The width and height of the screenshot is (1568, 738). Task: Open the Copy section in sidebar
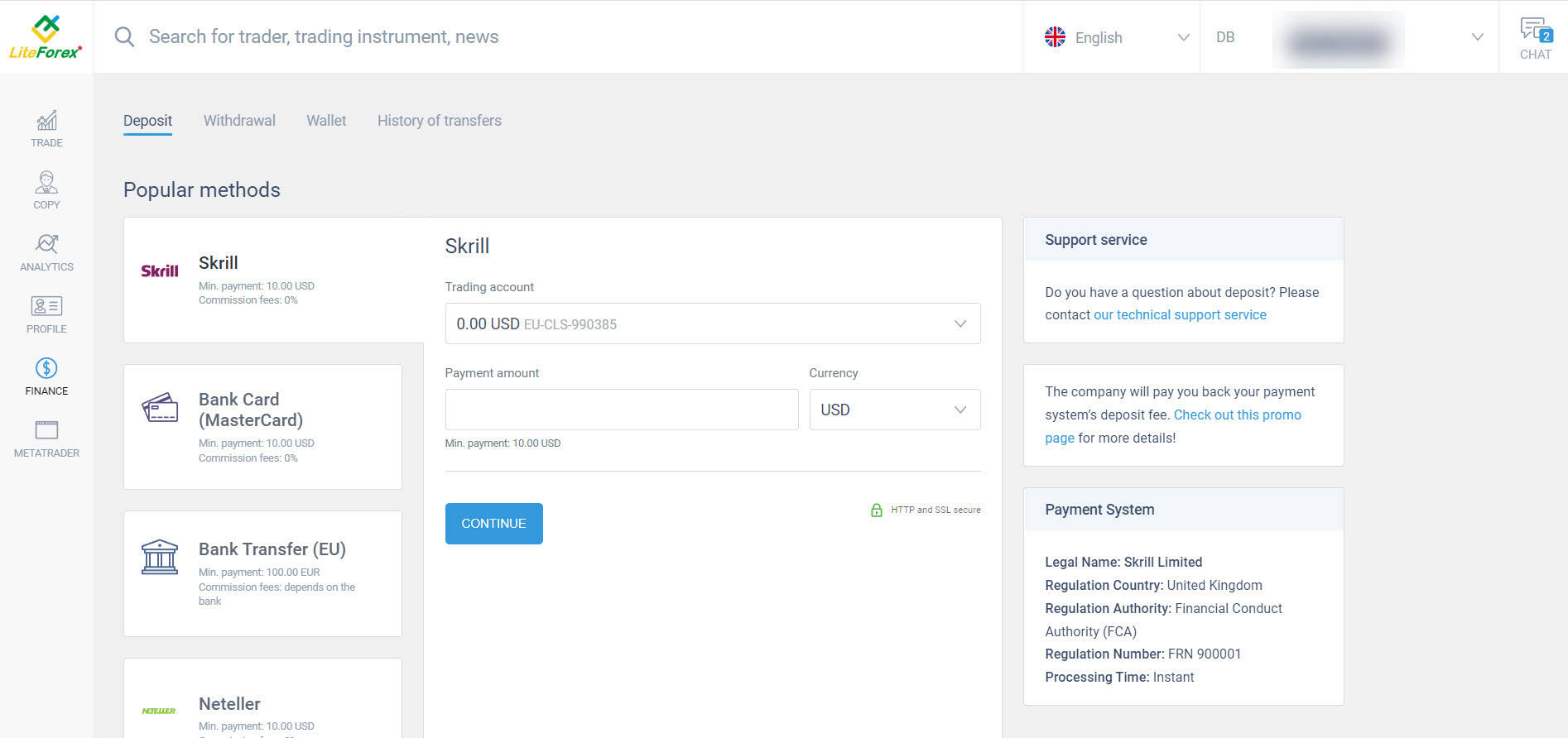(x=46, y=190)
